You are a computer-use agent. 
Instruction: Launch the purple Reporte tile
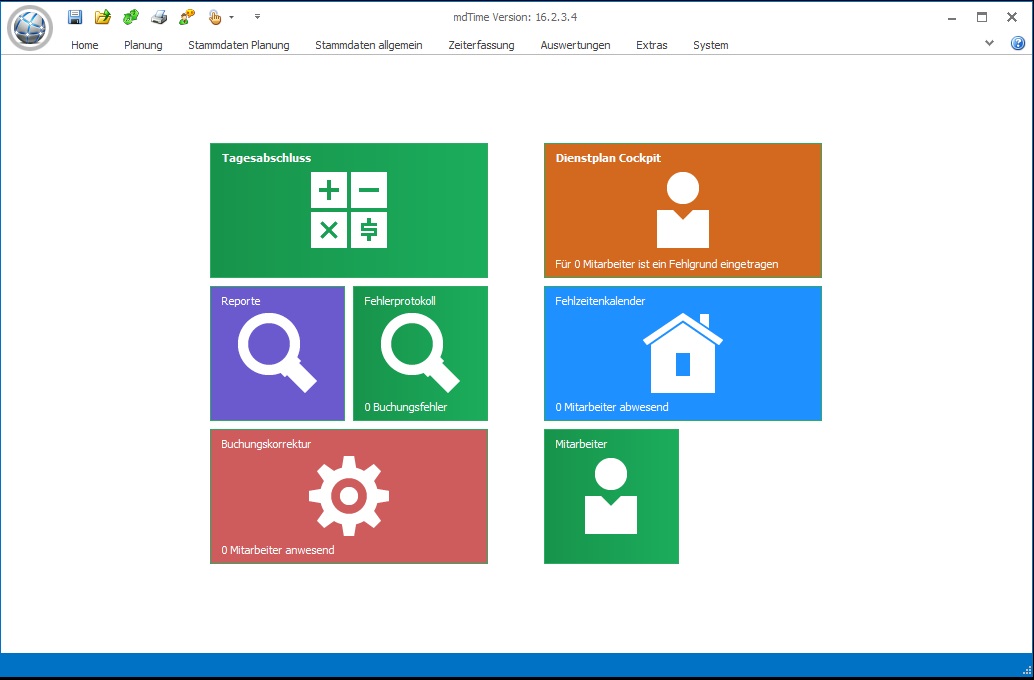(278, 354)
